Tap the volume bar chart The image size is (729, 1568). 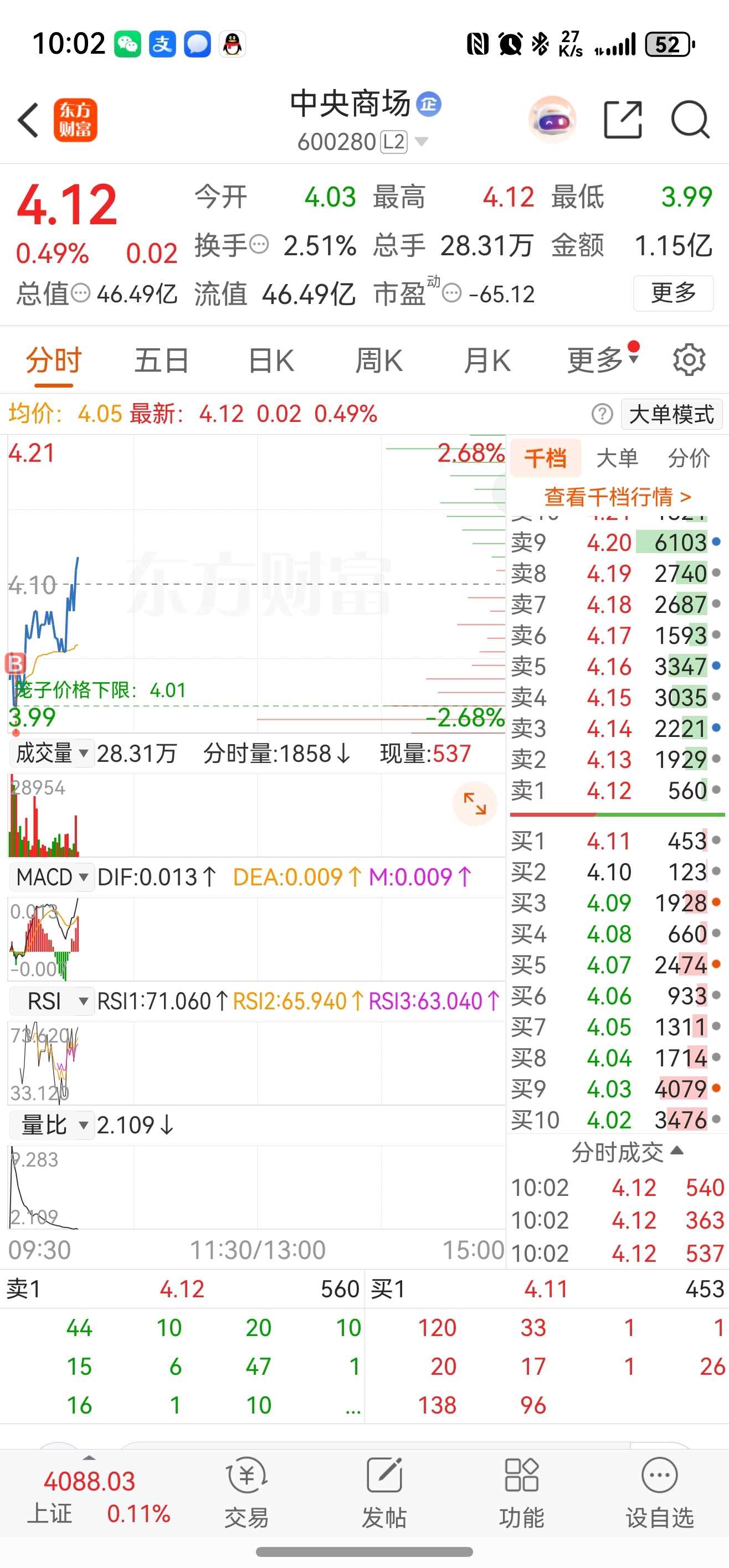256,816
